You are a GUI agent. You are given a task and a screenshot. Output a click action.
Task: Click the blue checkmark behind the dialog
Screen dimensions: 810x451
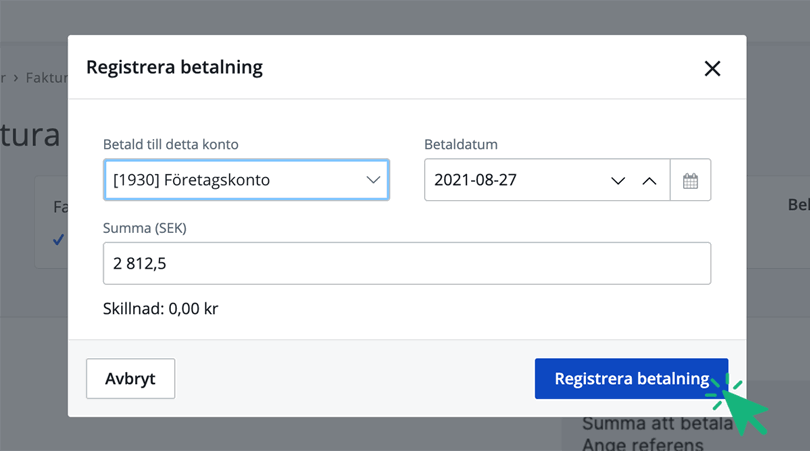click(x=58, y=240)
